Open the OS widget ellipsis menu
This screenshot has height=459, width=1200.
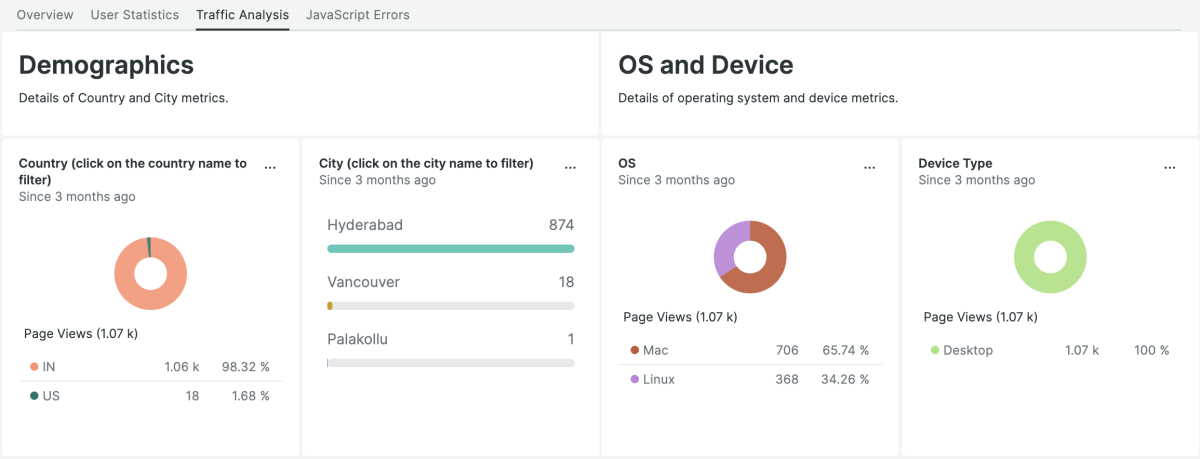[x=870, y=168]
